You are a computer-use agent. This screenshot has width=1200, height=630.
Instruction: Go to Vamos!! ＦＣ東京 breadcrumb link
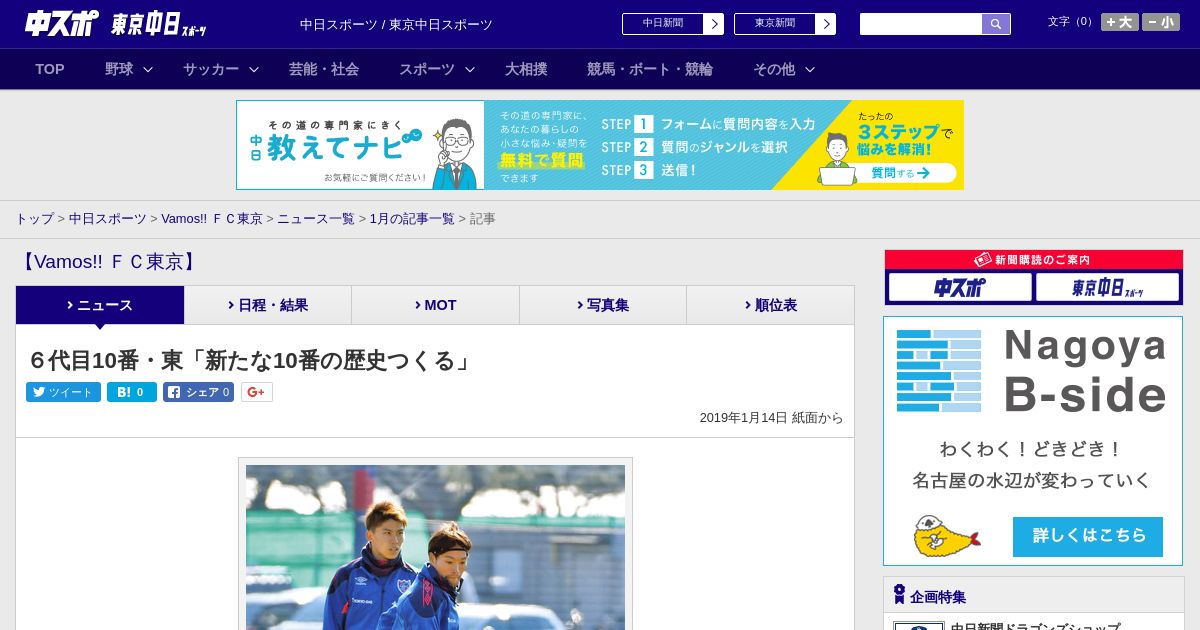click(x=212, y=218)
